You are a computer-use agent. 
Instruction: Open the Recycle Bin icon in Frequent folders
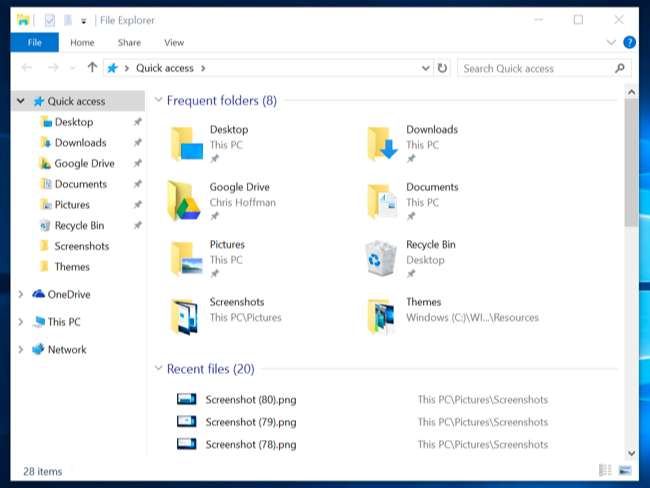coord(381,259)
